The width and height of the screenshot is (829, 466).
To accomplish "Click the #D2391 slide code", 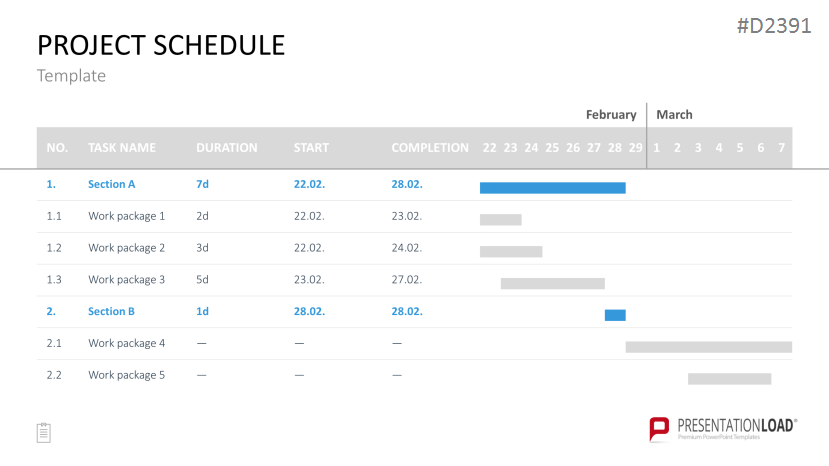I will 774,25.
